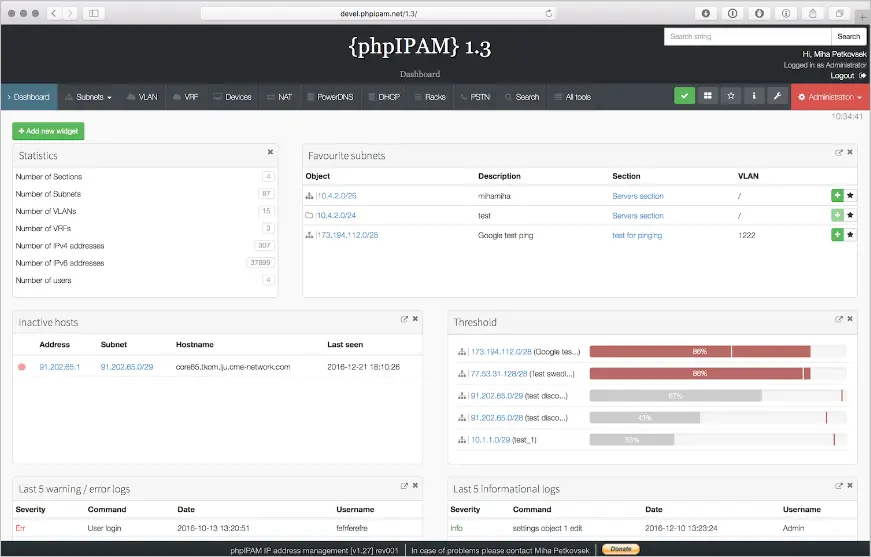This screenshot has width=871, height=557.
Task: Go forward with the browser forward arrow
Action: click(70, 13)
